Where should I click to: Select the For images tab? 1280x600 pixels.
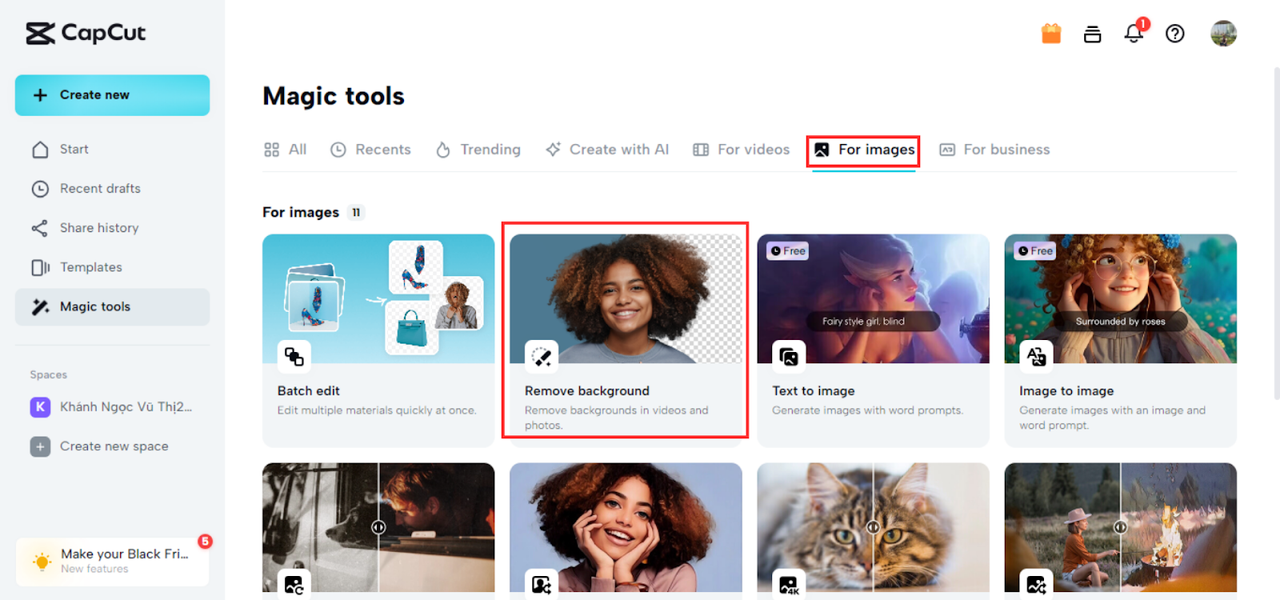coord(863,150)
